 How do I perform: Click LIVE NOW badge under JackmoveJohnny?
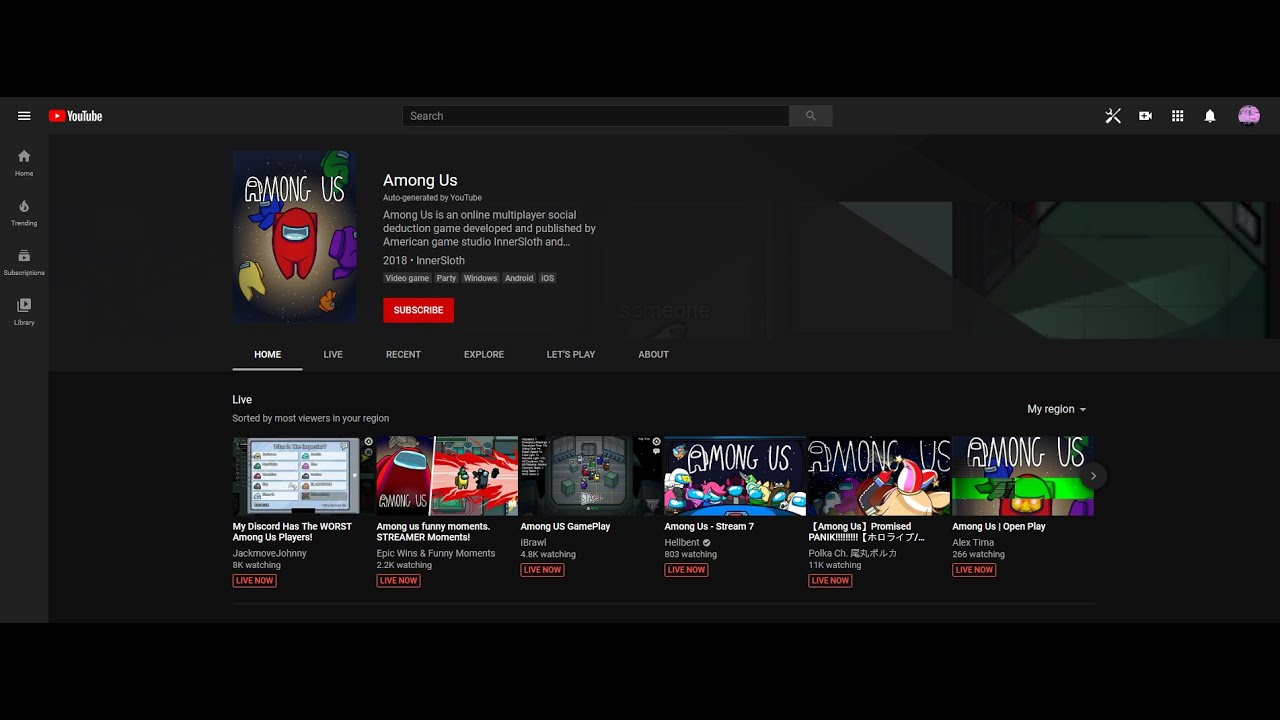[x=254, y=580]
